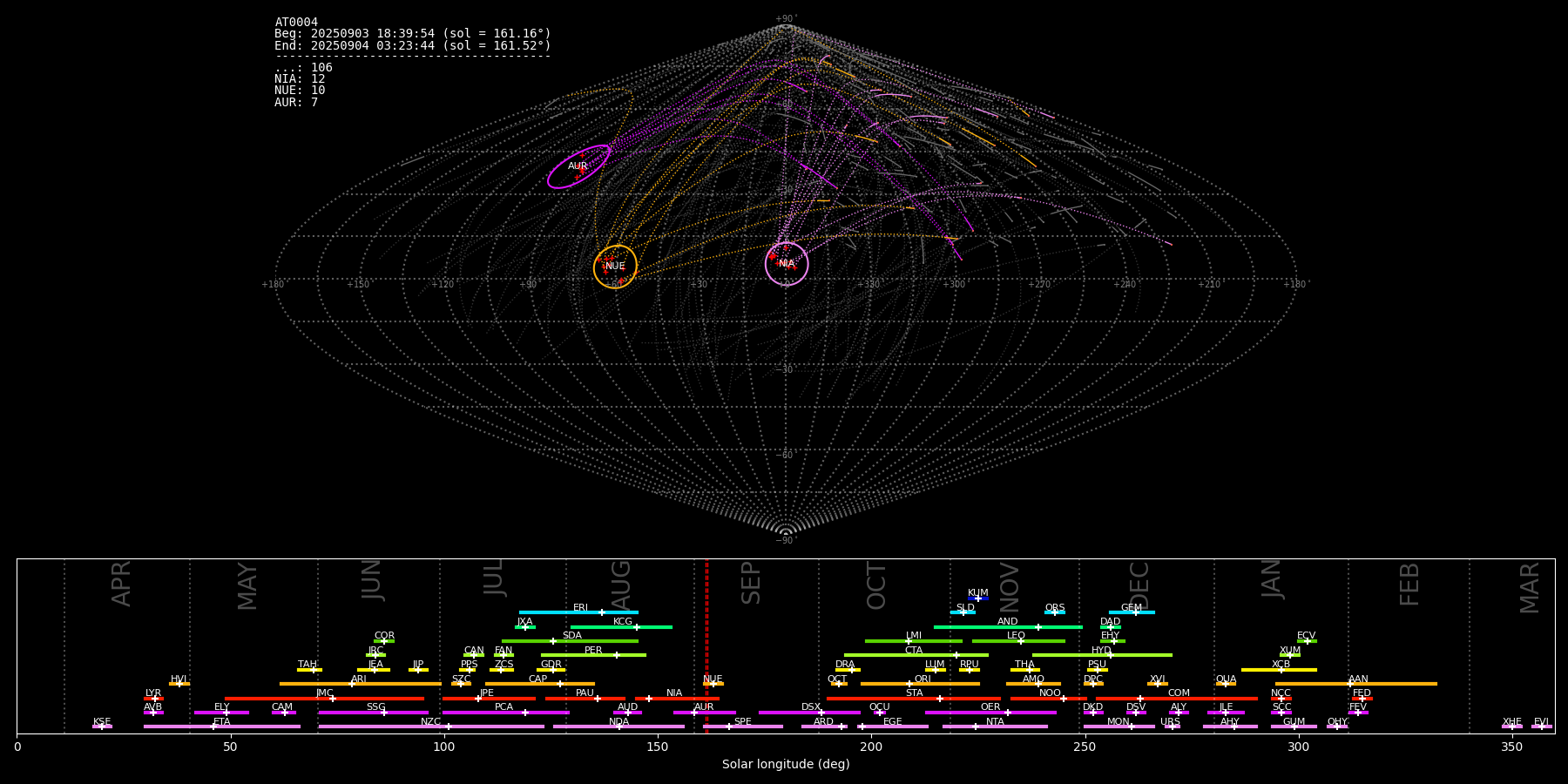Click the pink XHE shower bar
The height and width of the screenshot is (784, 1568).
(1512, 727)
